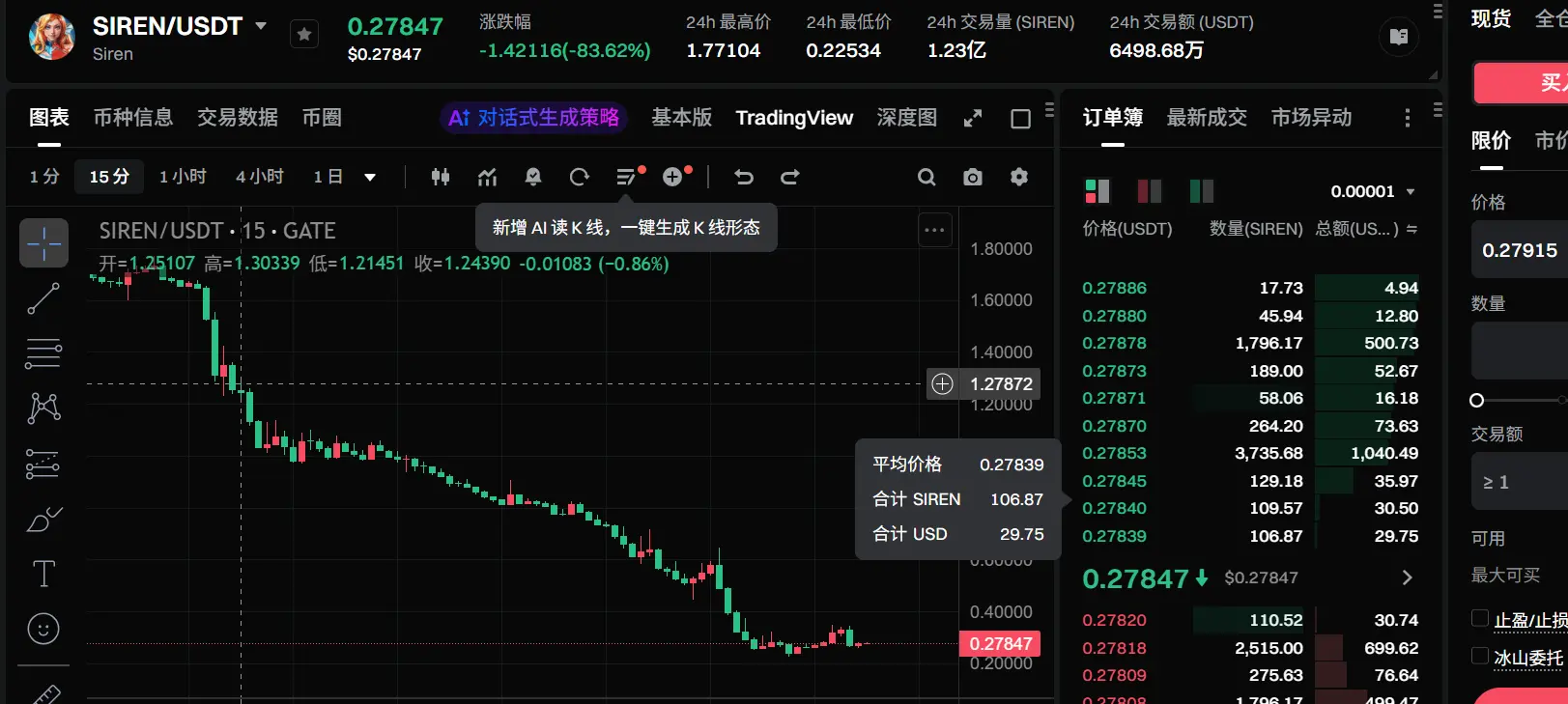Open the AI 对话式生成策略 button
The width and height of the screenshot is (1568, 704).
pos(533,118)
